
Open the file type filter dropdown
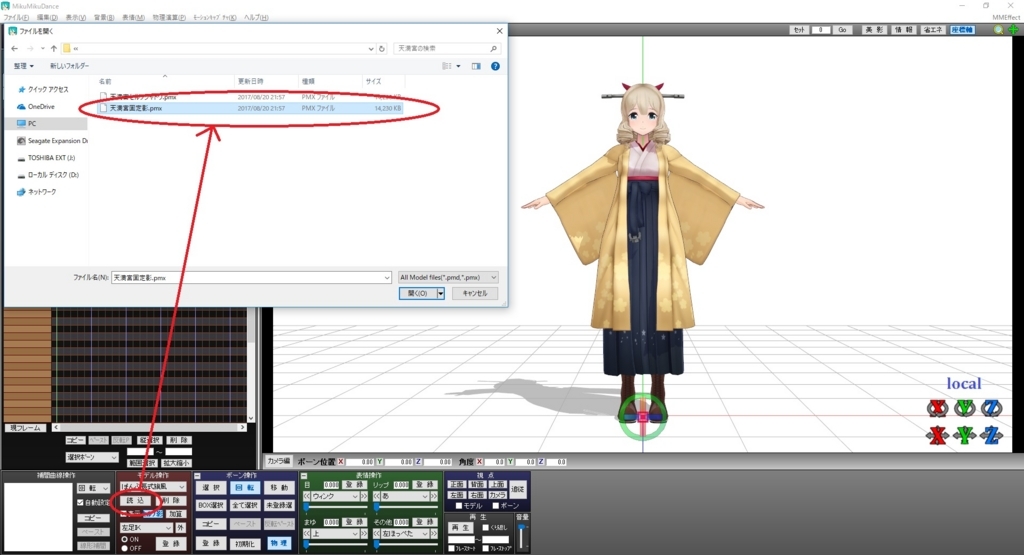pyautogui.click(x=448, y=278)
